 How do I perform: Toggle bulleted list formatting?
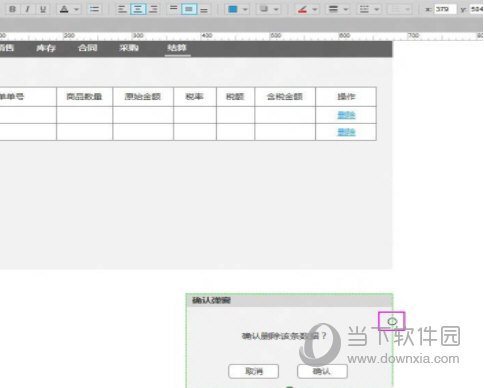[x=95, y=9]
